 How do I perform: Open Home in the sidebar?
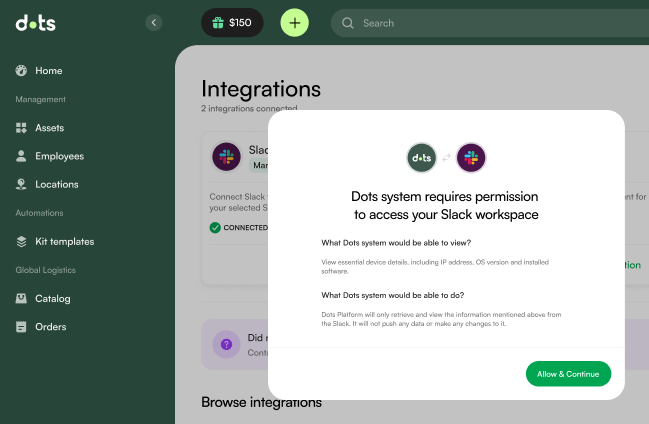[48, 71]
